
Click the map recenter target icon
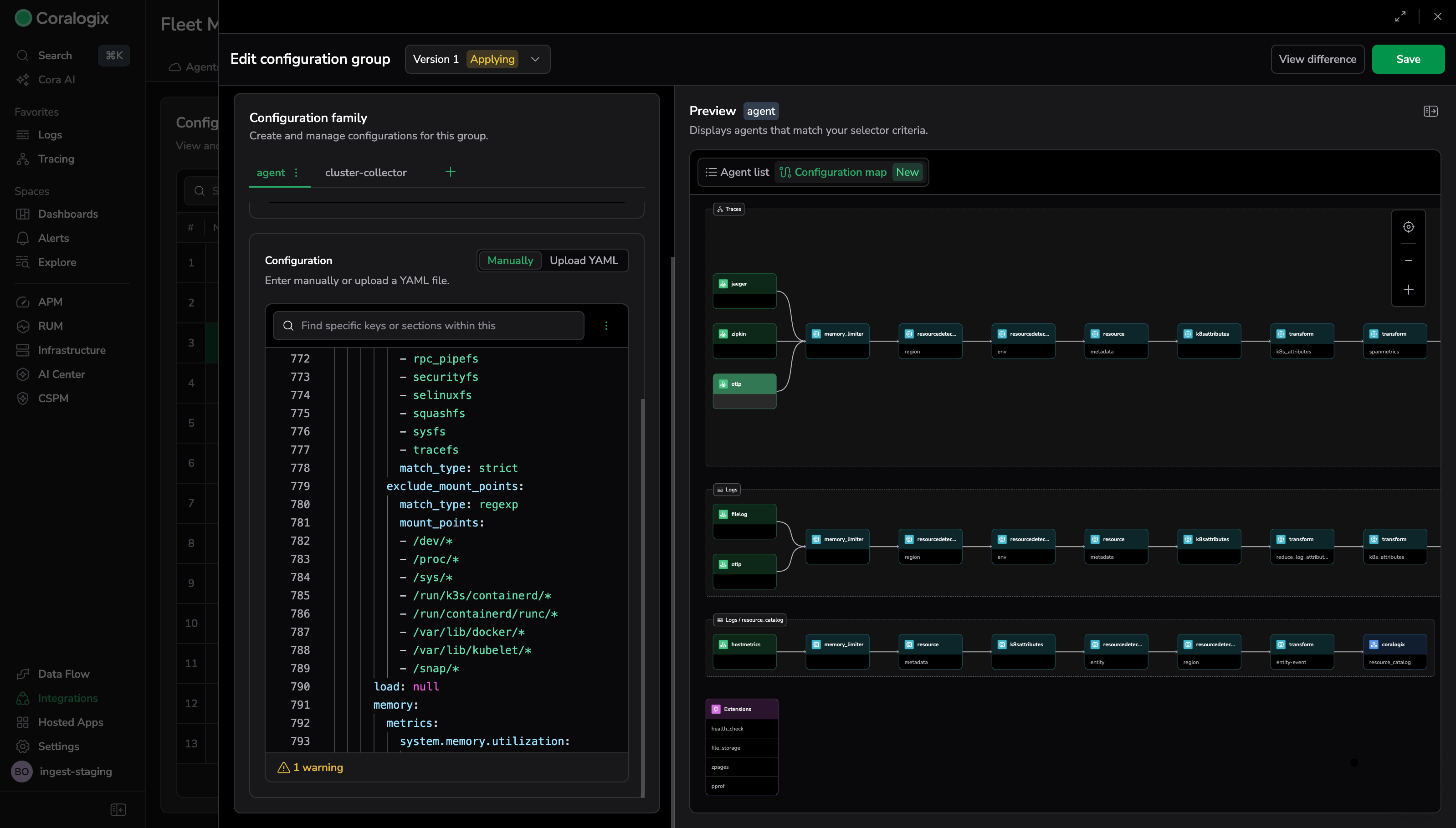[1408, 227]
